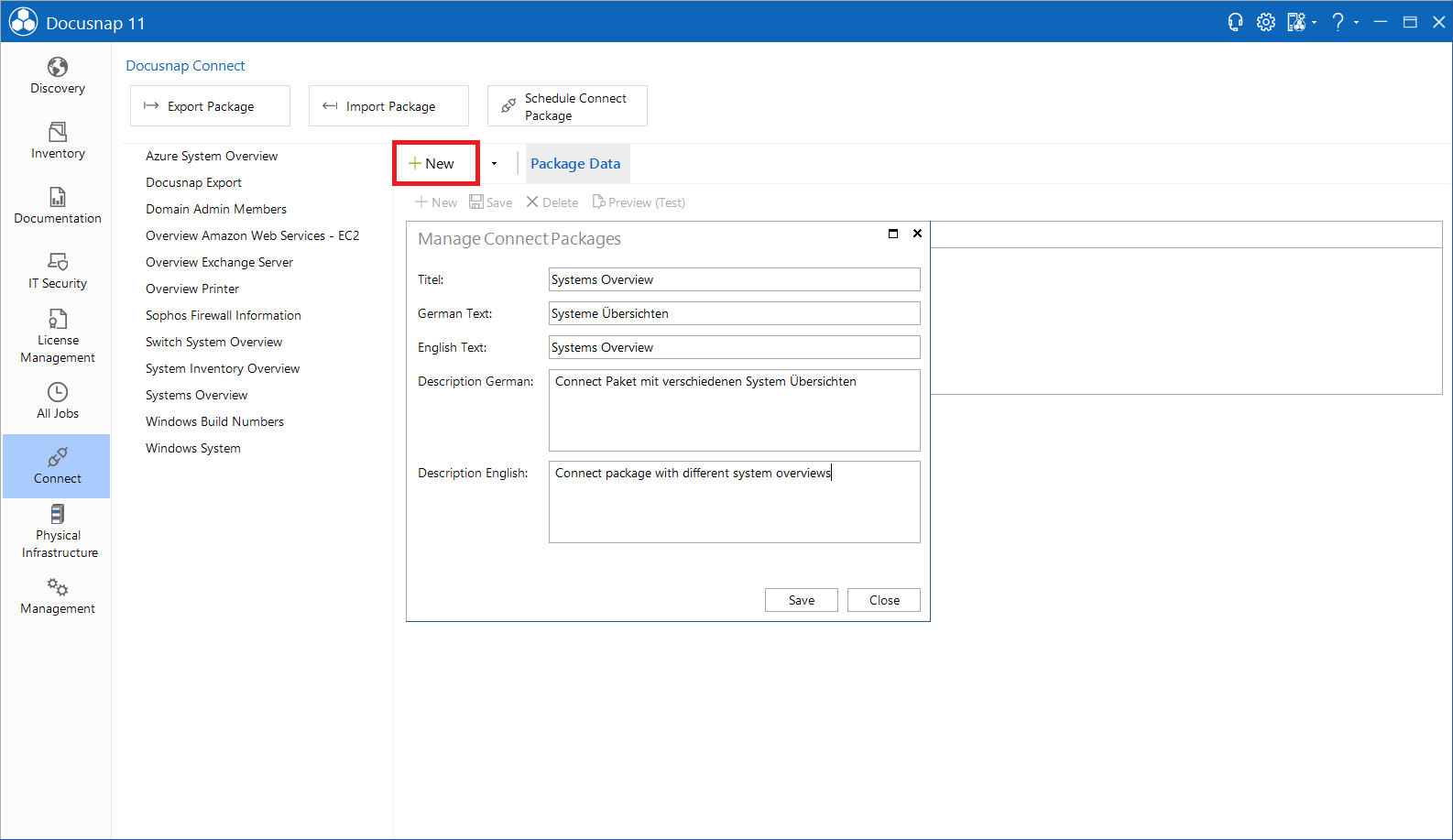The width and height of the screenshot is (1453, 840).
Task: Click the Description German text area
Action: (735, 410)
